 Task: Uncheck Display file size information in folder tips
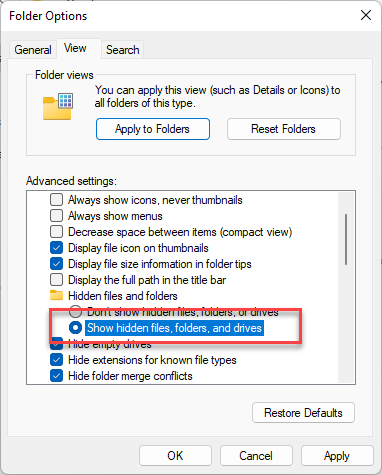pyautogui.click(x=56, y=264)
